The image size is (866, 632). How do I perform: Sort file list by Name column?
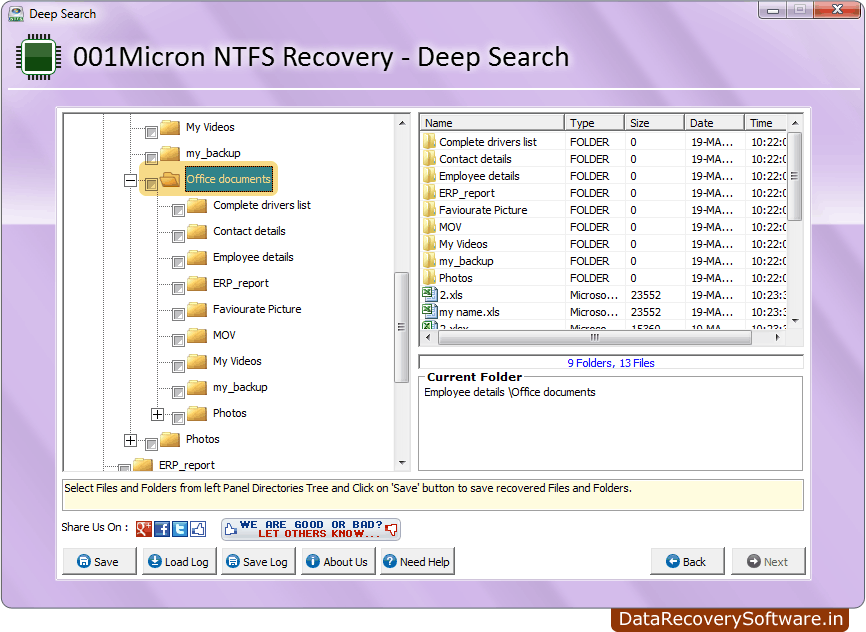(x=493, y=123)
